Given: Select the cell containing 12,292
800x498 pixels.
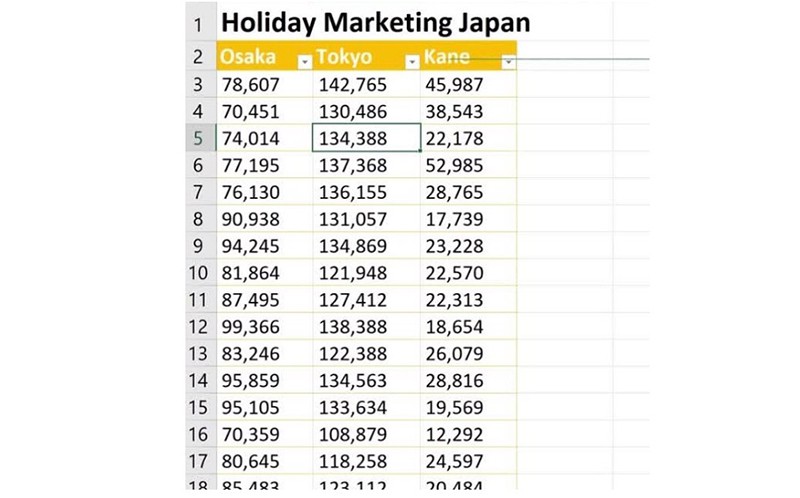Looking at the screenshot, I should point(468,434).
